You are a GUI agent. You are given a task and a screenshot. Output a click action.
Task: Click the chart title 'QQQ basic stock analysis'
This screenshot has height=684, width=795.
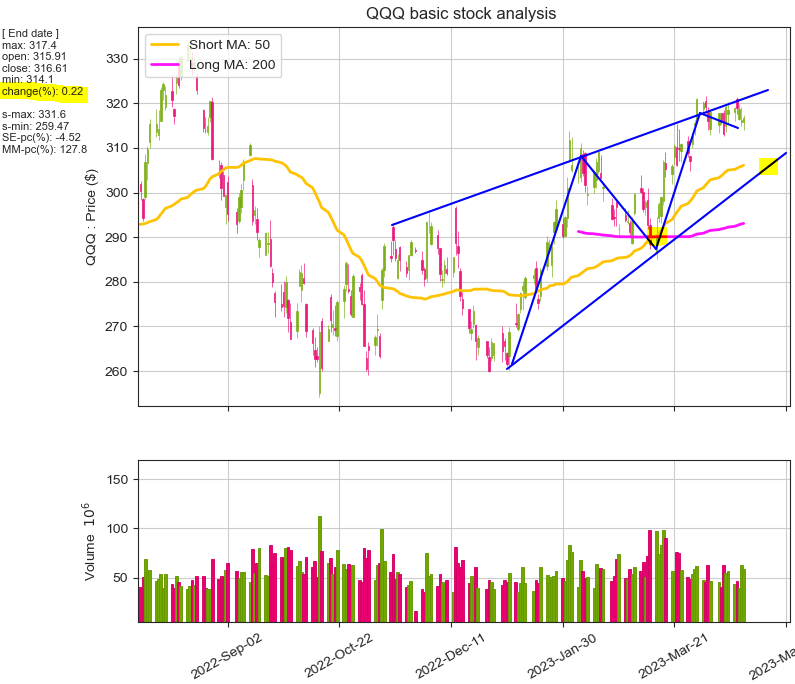pos(461,13)
